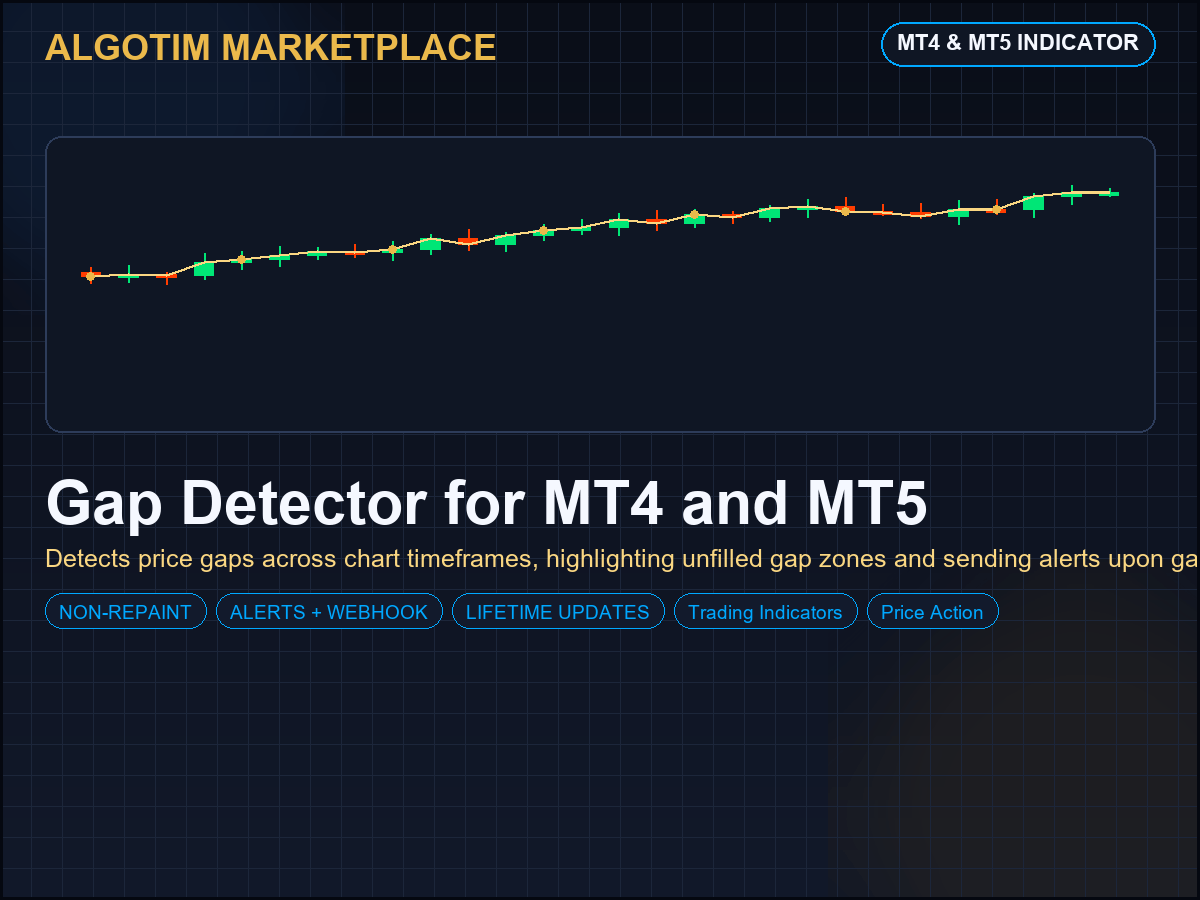The width and height of the screenshot is (1200, 900).
Task: Open the Trading Indicators category tag
Action: [766, 612]
